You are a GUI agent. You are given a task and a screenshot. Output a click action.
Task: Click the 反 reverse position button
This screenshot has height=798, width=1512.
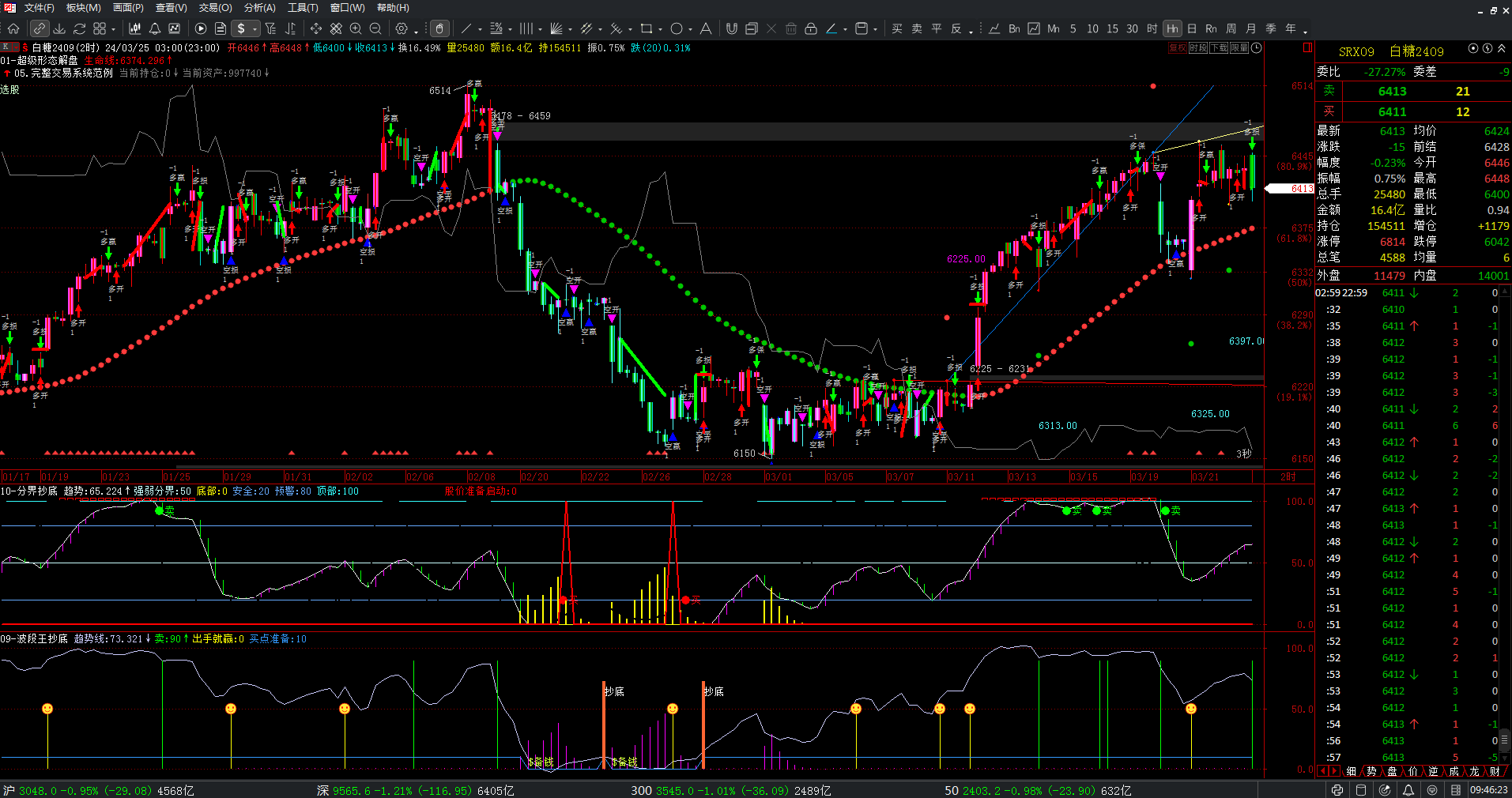956,28
